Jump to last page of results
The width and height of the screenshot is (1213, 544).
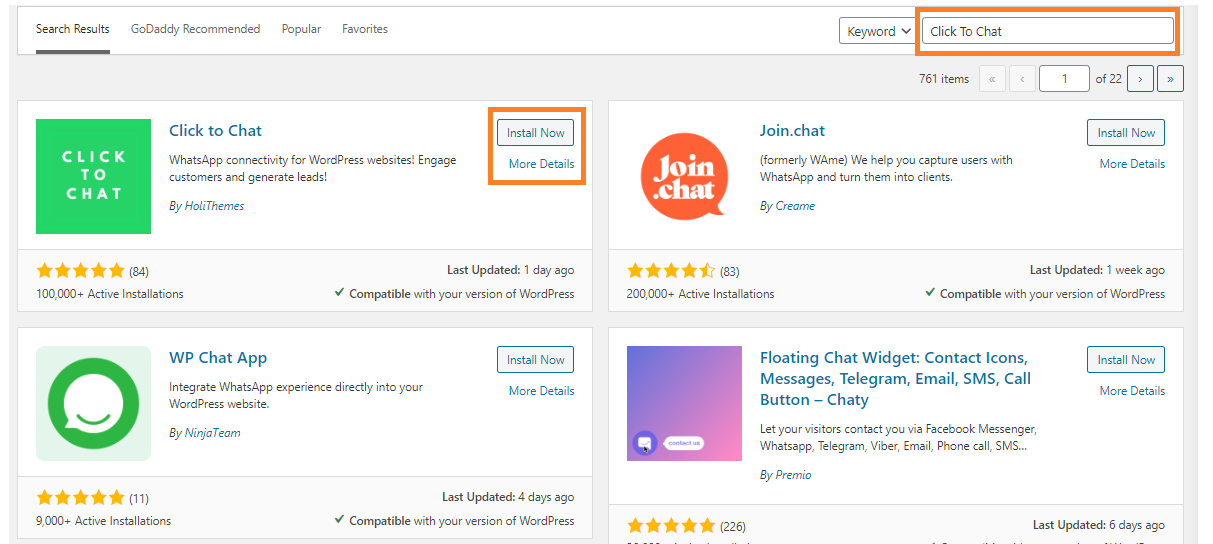[x=1171, y=79]
